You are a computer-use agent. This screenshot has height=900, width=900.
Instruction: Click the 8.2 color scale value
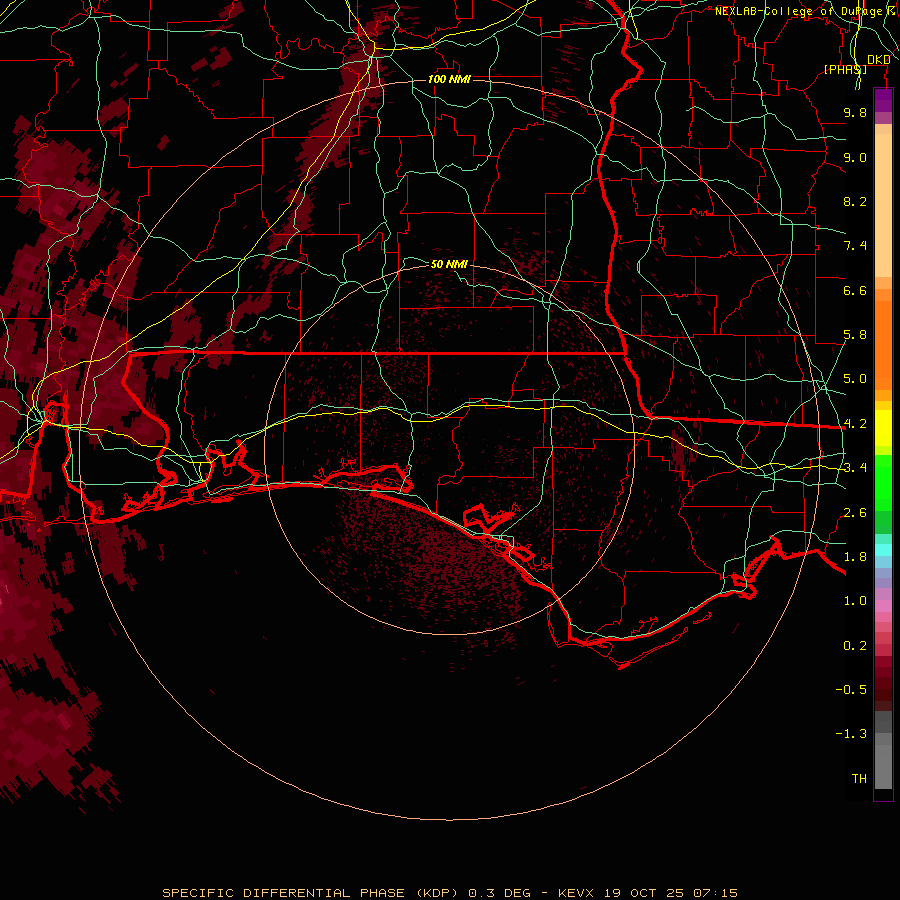(x=855, y=201)
